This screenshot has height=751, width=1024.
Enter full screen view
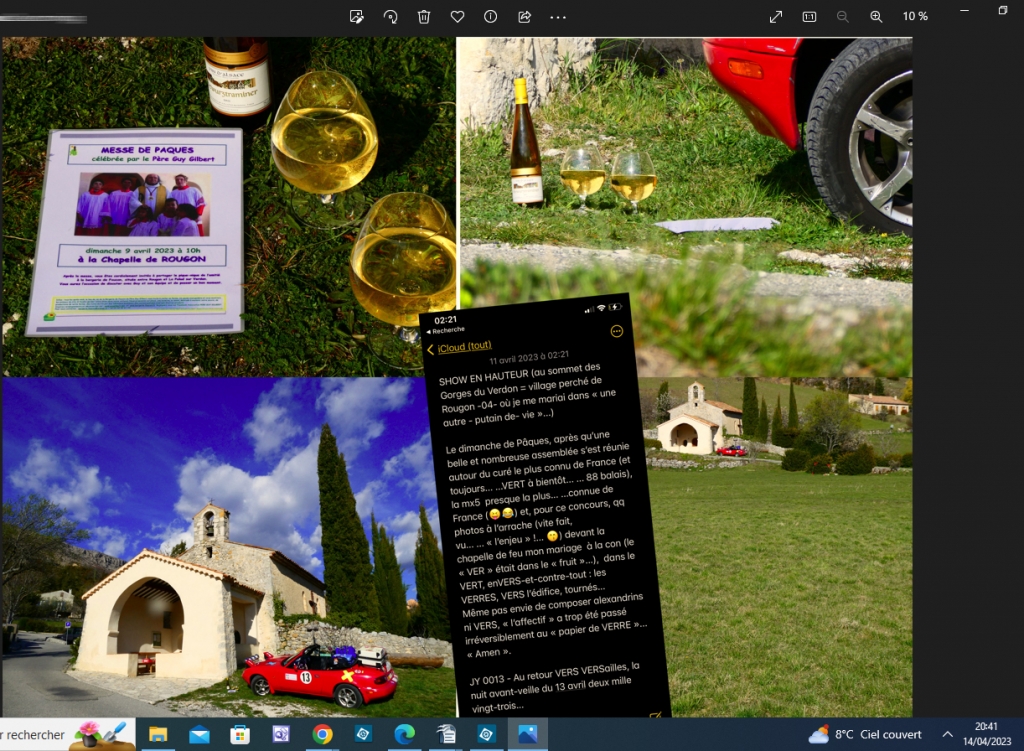click(776, 17)
